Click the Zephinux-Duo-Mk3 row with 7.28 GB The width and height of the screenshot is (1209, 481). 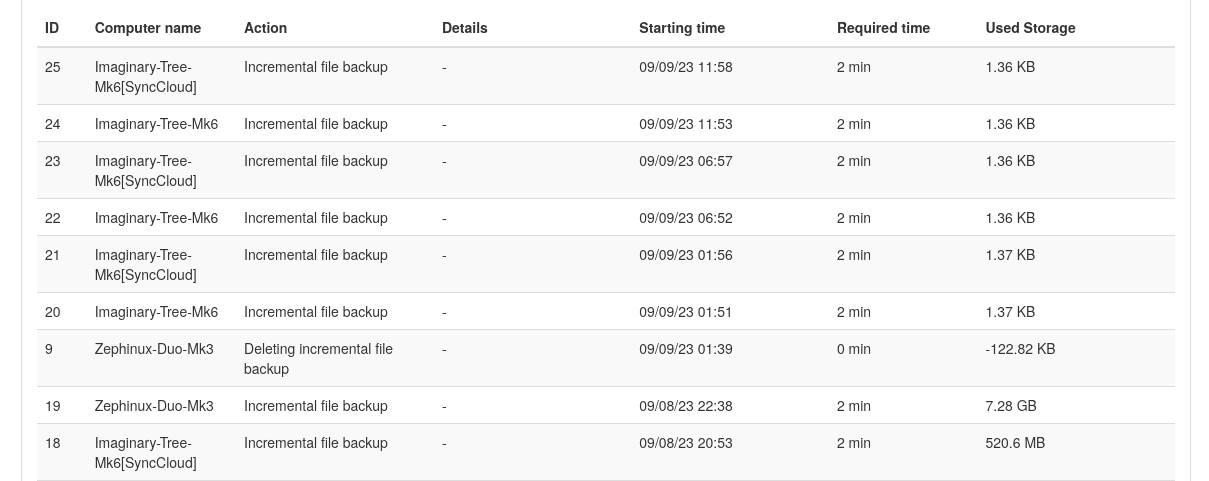(606, 406)
